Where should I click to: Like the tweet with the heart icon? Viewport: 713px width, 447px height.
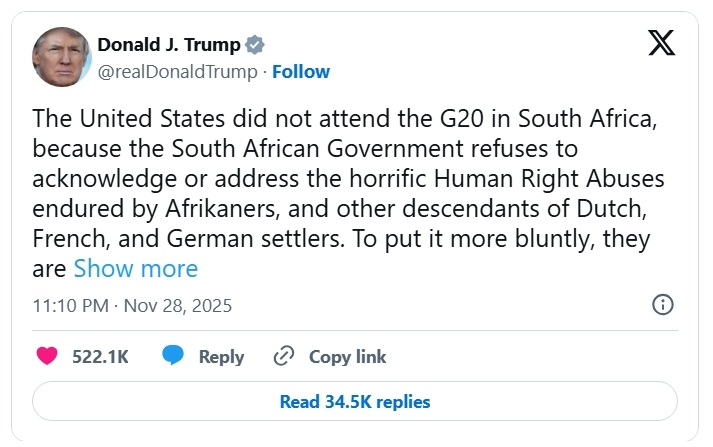[x=47, y=356]
